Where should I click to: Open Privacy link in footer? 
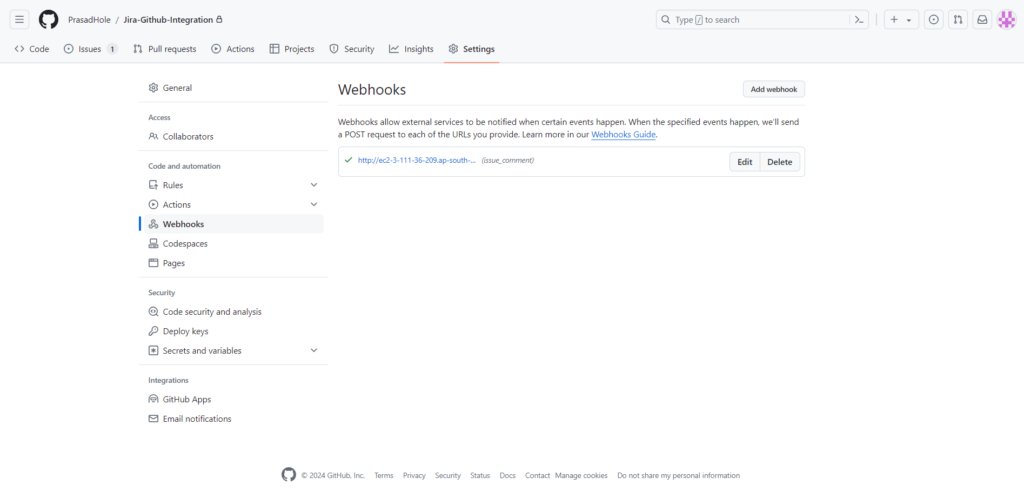coord(414,476)
